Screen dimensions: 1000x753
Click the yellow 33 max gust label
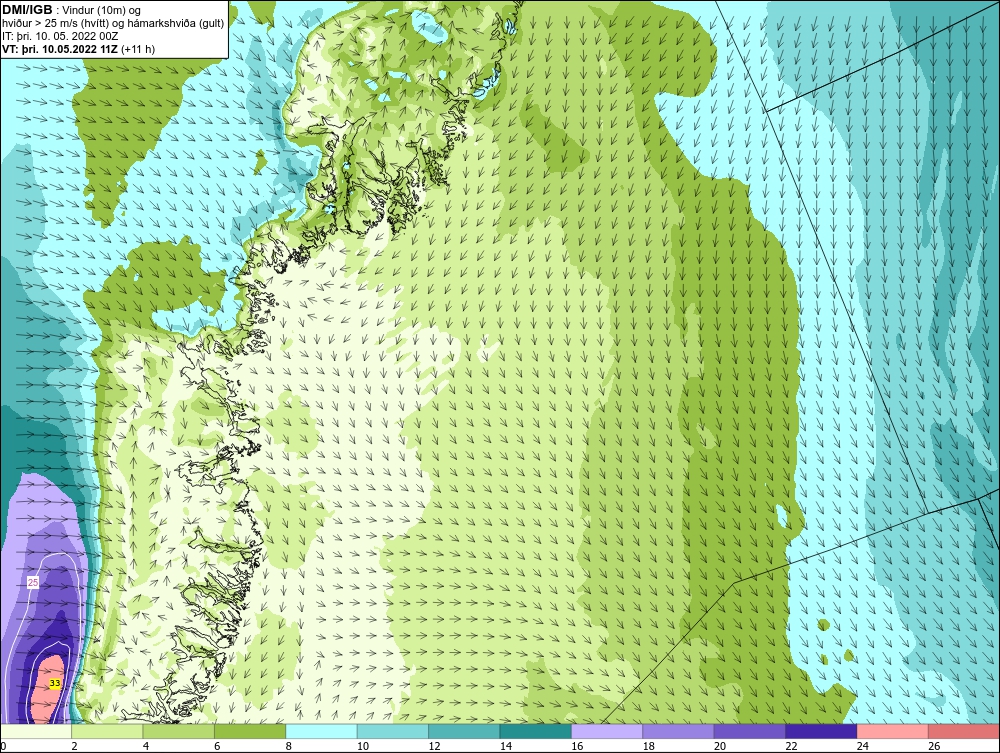coord(55,684)
